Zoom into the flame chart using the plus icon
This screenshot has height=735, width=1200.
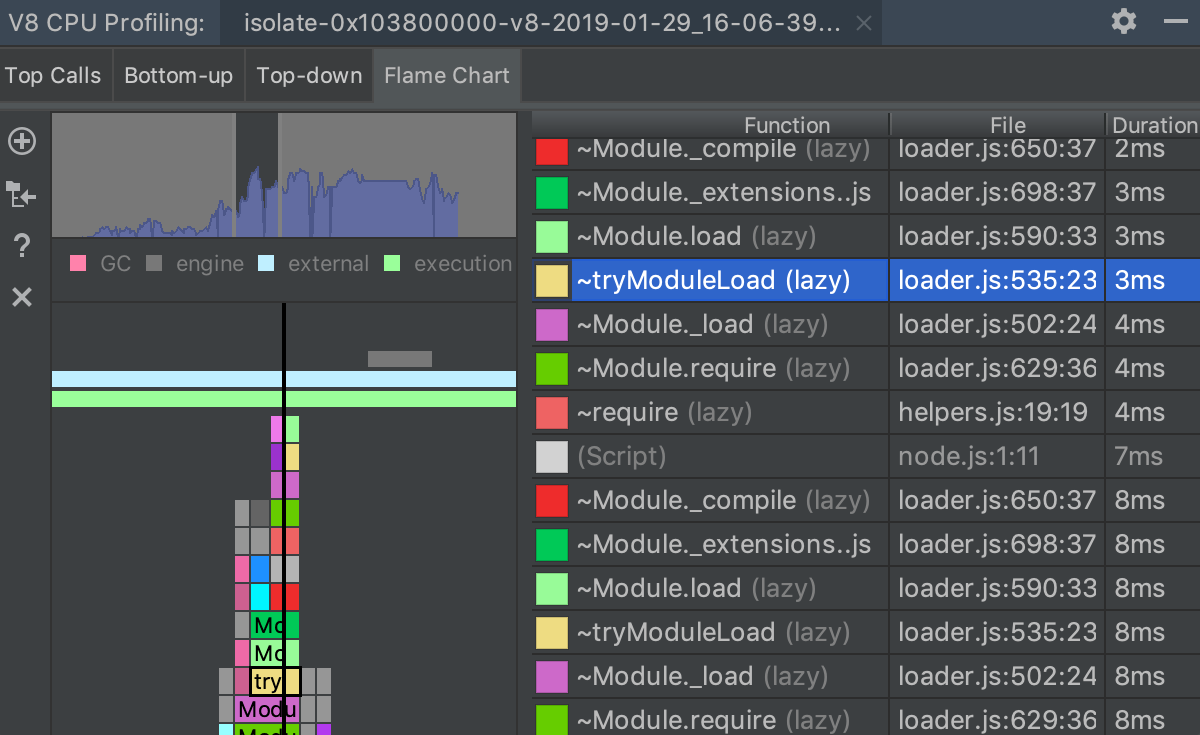click(x=22, y=141)
